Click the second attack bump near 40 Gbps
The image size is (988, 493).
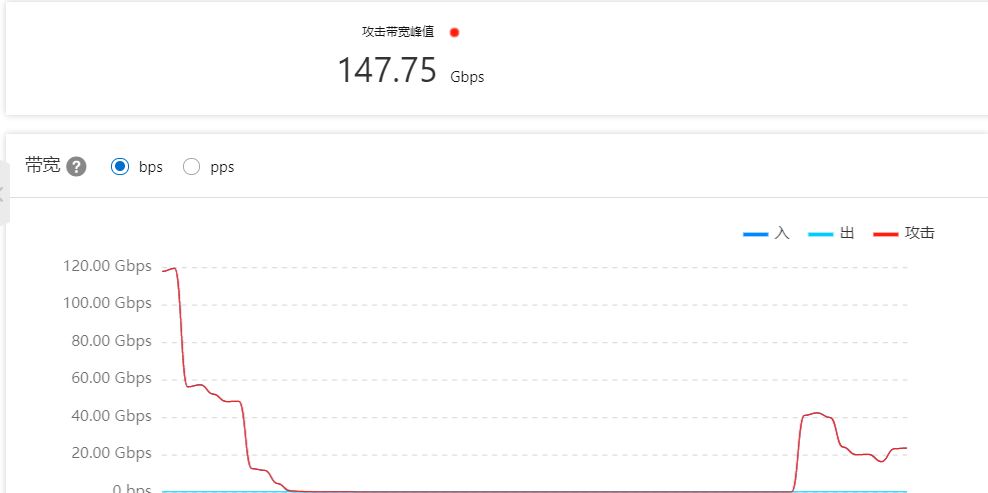point(817,414)
